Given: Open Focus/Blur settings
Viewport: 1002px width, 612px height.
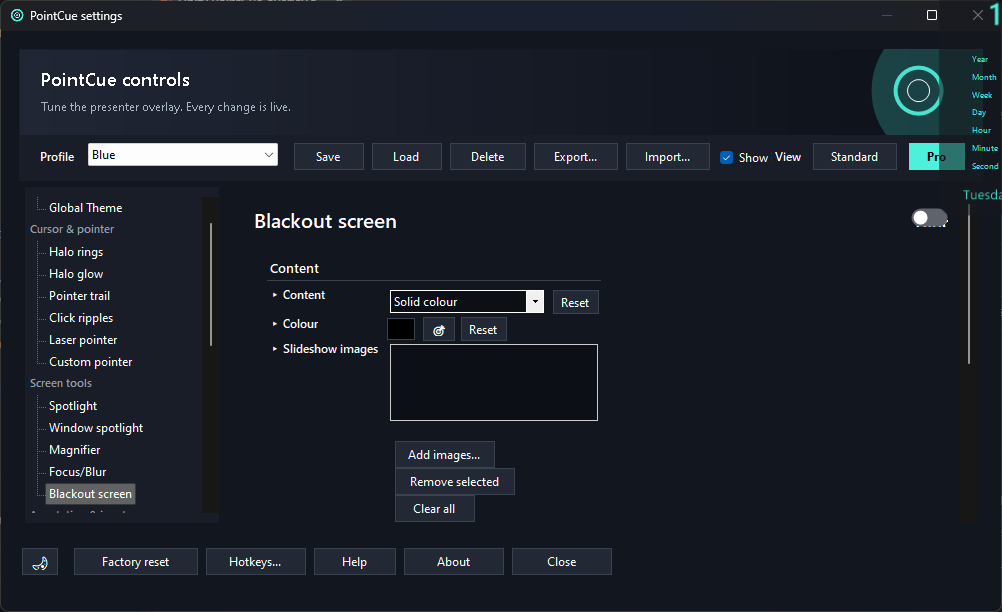Looking at the screenshot, I should (x=78, y=472).
